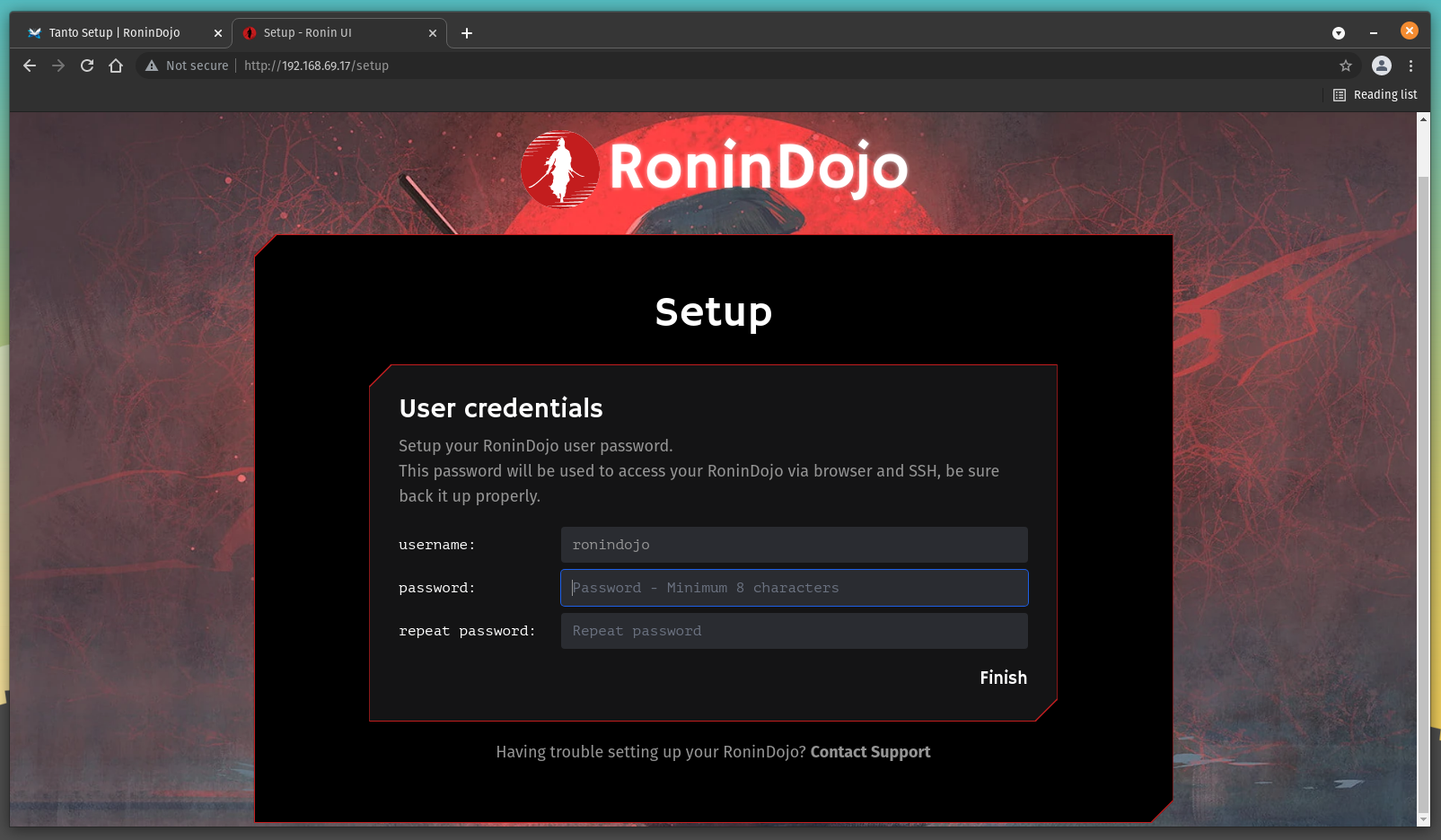Open the browser profile avatar
The width and height of the screenshot is (1441, 840).
1382,66
